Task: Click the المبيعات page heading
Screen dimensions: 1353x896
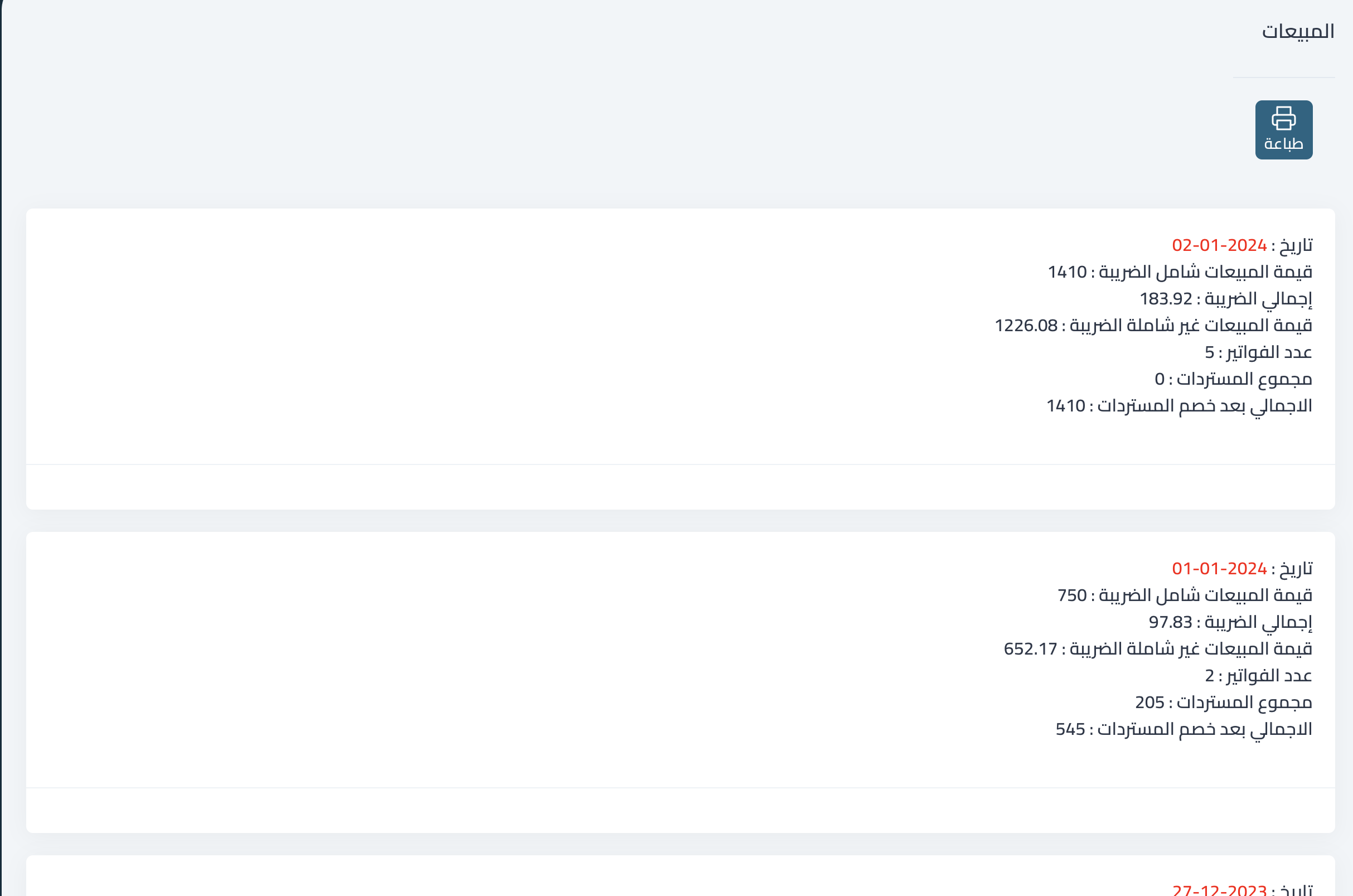Action: click(x=1298, y=31)
